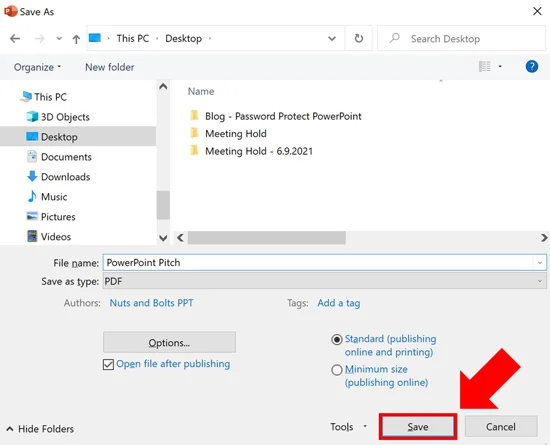Create a New folder
The width and height of the screenshot is (550, 445).
(x=109, y=67)
